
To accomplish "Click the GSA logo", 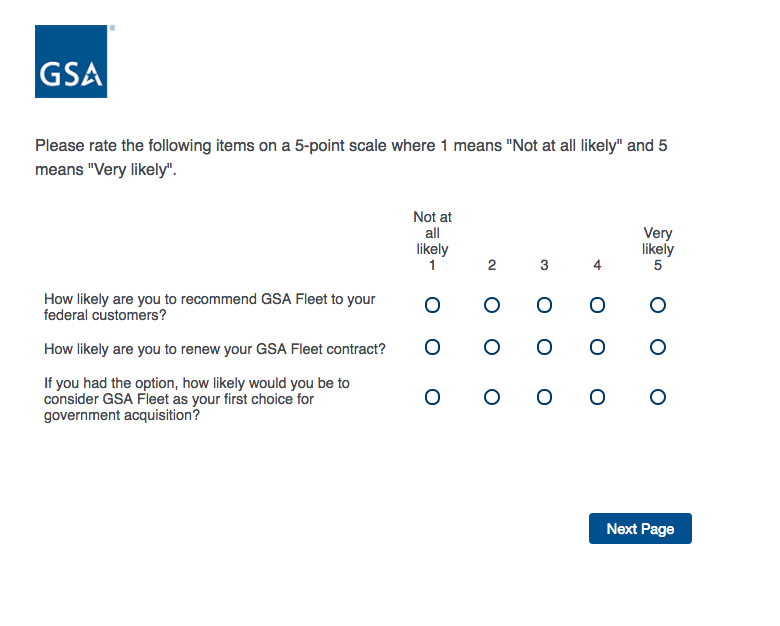I will (x=71, y=61).
